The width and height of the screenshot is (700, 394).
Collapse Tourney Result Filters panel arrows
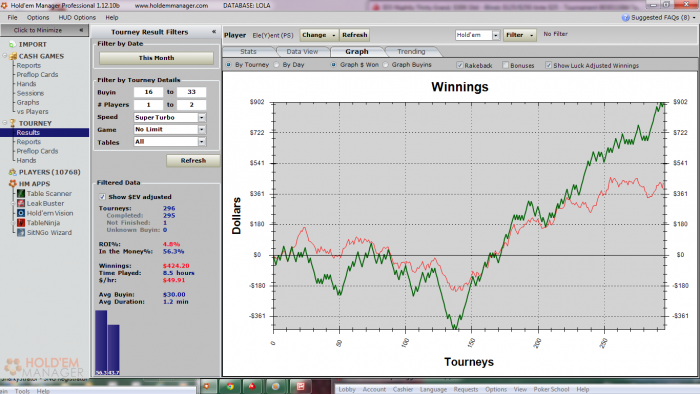coord(214,32)
